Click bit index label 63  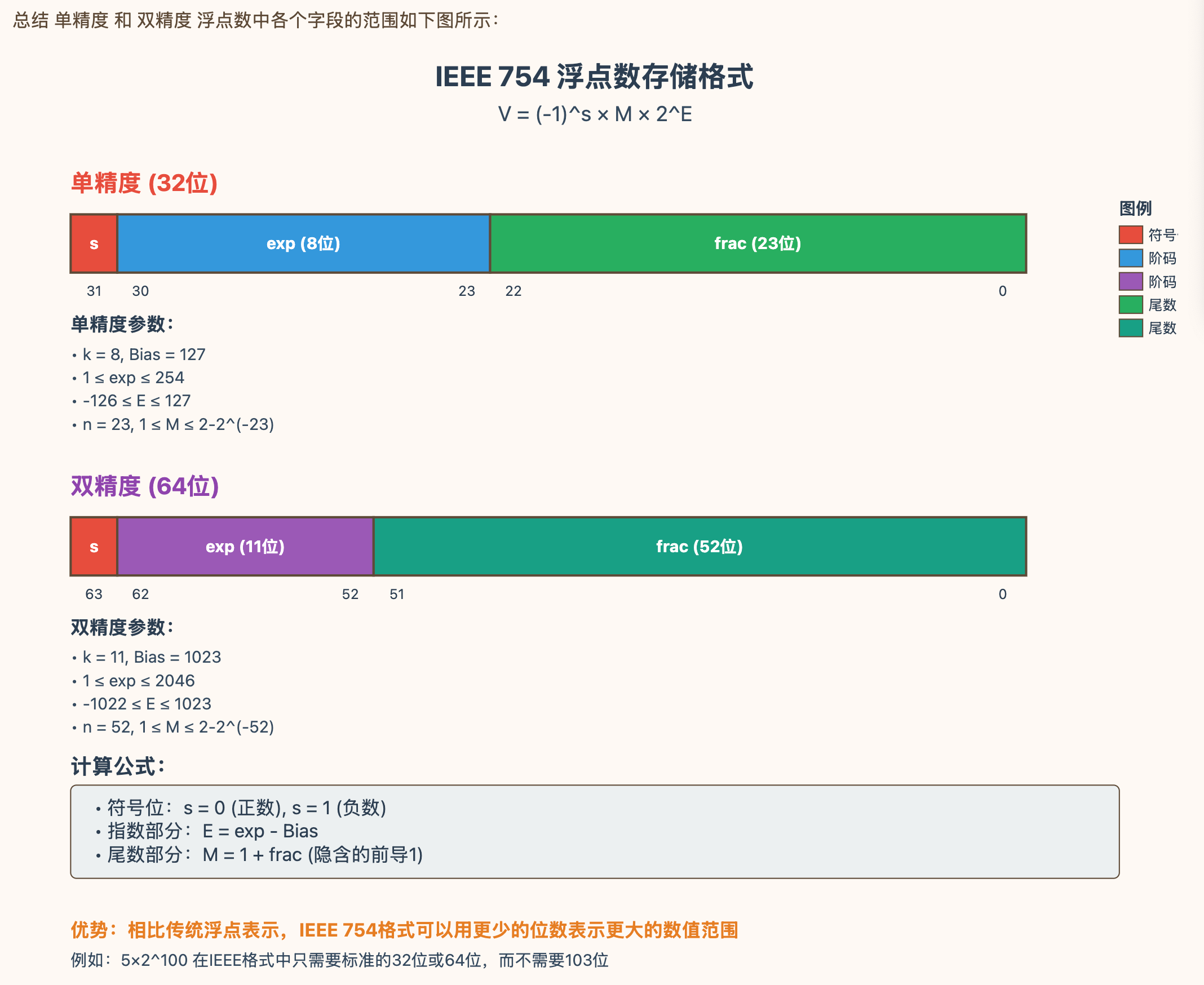94,594
